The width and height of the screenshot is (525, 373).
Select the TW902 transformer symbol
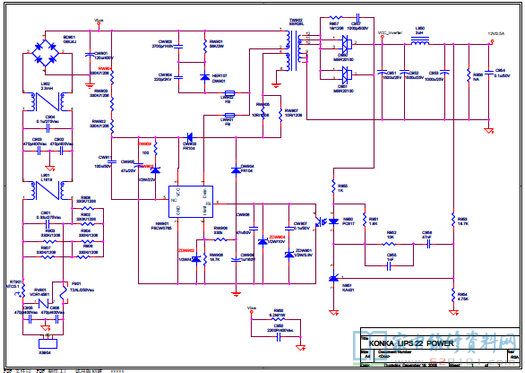(293, 50)
